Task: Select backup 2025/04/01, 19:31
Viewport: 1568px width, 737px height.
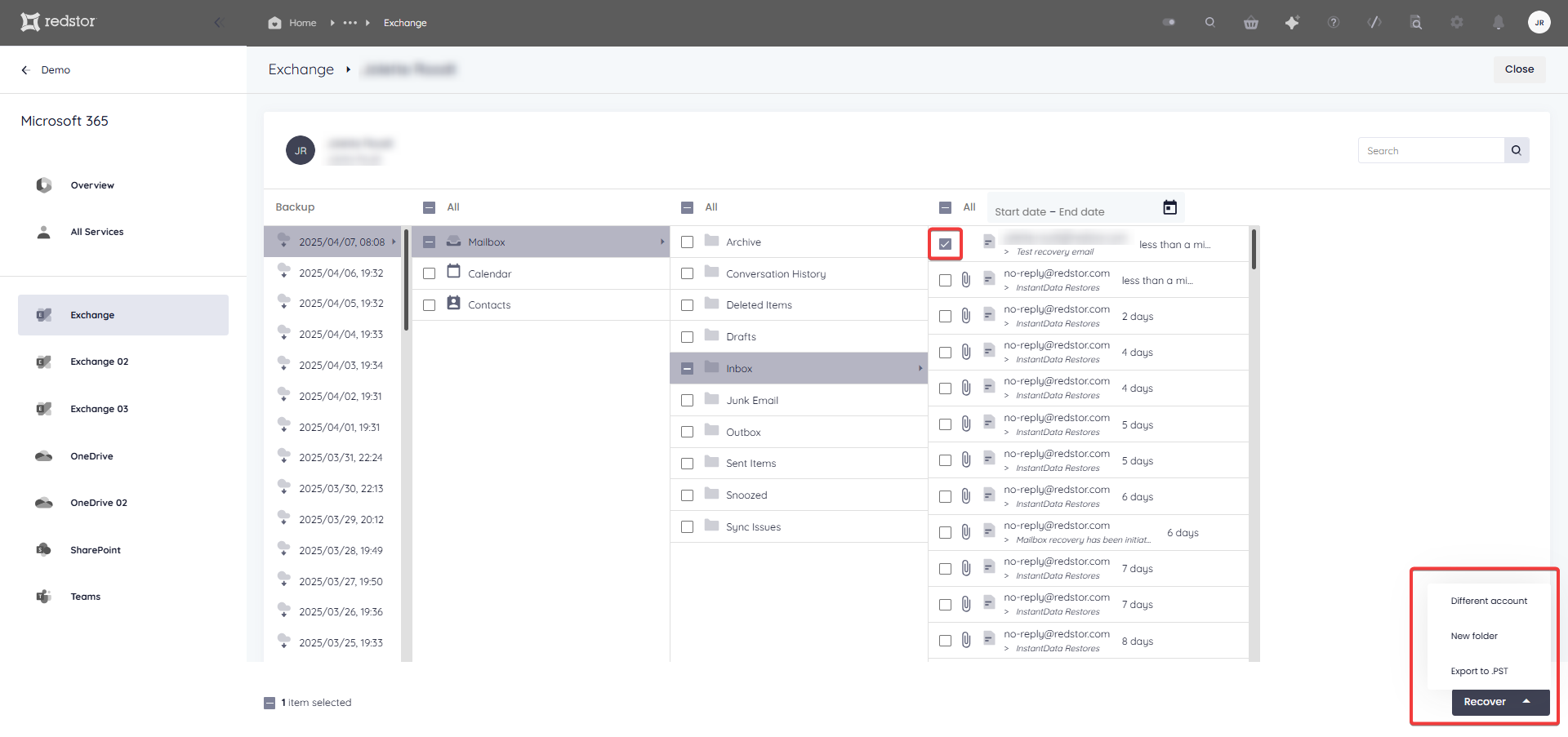Action: point(332,427)
